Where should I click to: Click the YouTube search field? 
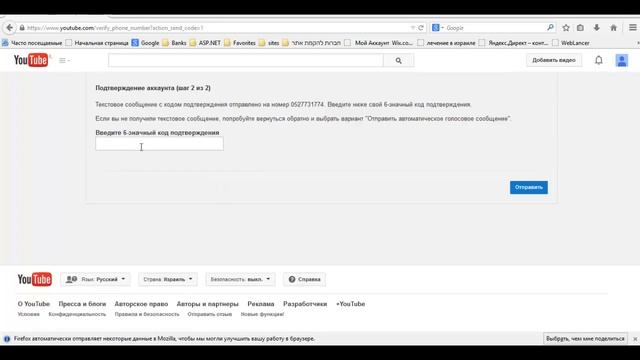tap(246, 60)
